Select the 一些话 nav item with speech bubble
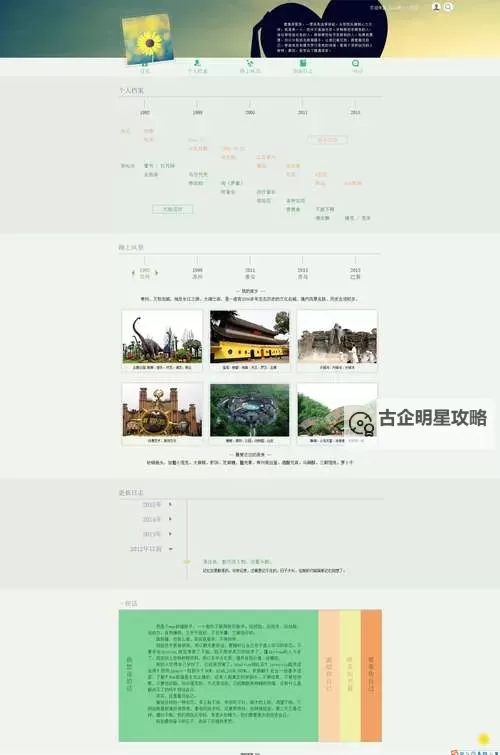Image resolution: width=500 pixels, height=755 pixels. point(355,66)
